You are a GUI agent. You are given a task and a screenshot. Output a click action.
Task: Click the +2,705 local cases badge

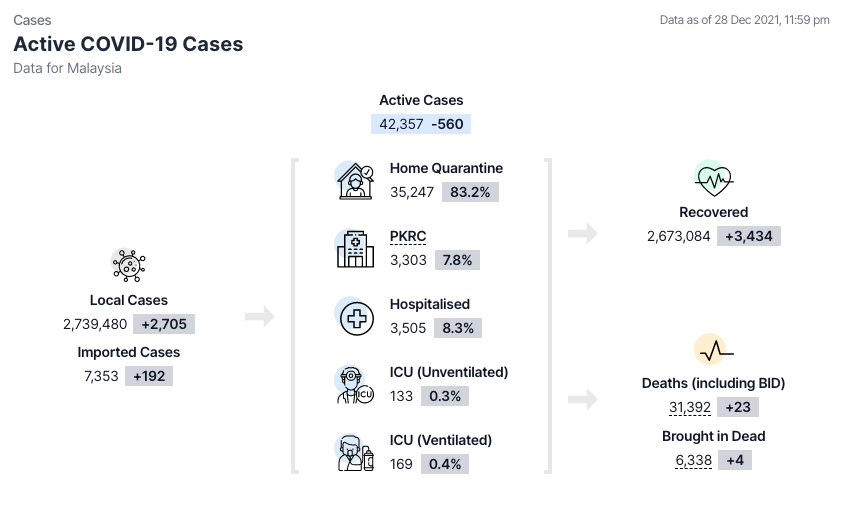pyautogui.click(x=164, y=324)
